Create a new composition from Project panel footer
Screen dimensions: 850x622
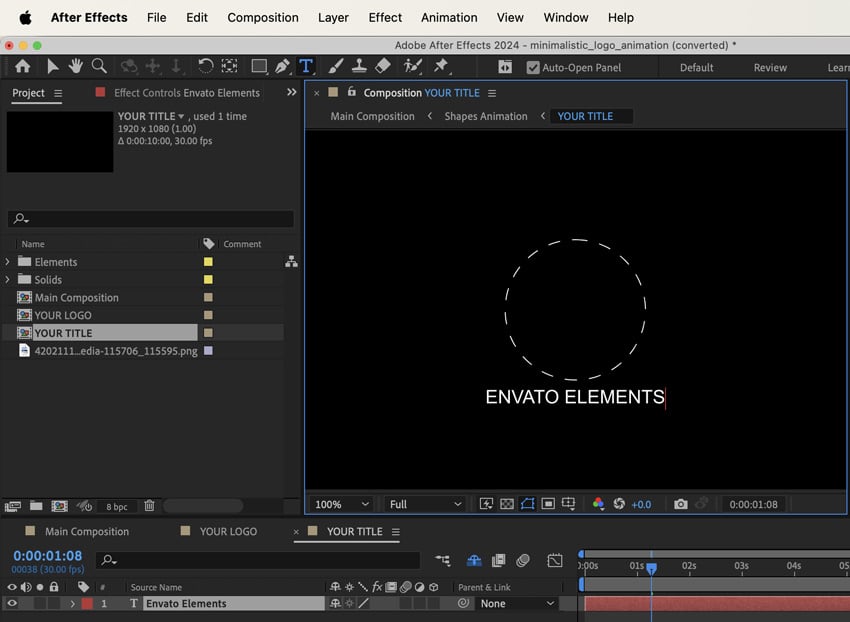click(x=59, y=506)
